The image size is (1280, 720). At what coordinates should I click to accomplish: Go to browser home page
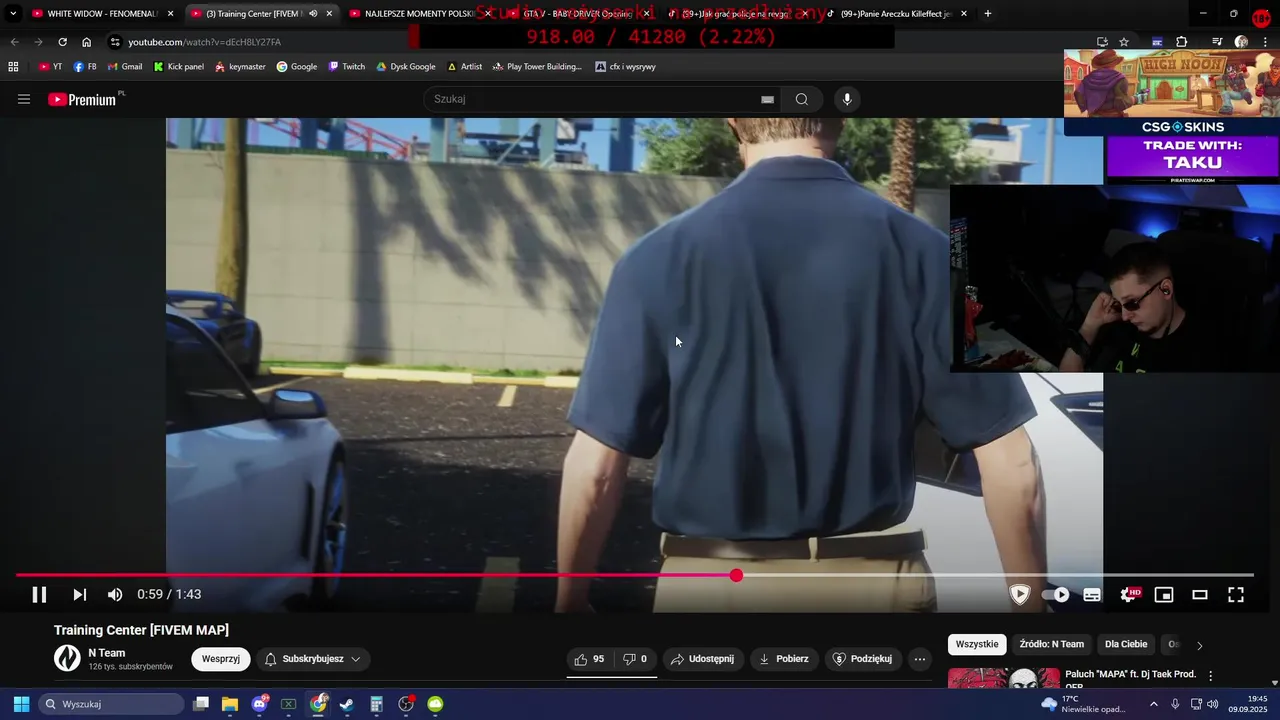(87, 42)
